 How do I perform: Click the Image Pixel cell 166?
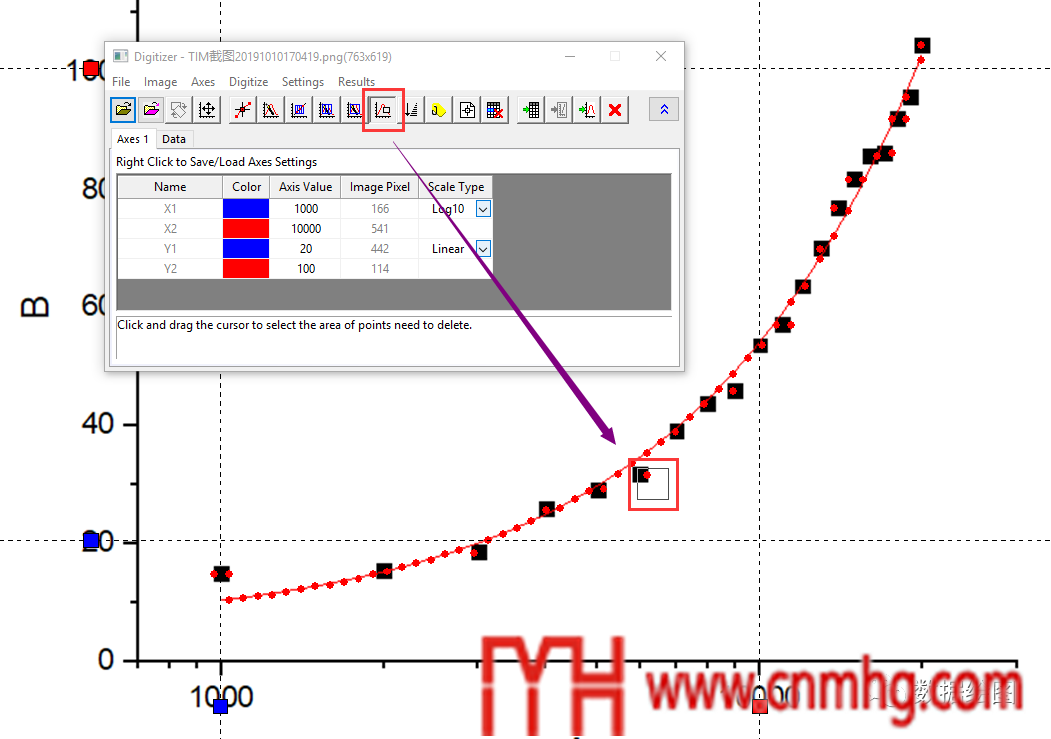click(x=380, y=209)
